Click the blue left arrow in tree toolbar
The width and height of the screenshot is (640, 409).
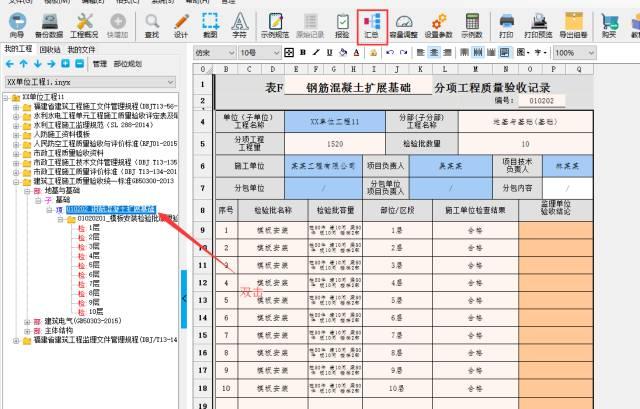10,64
